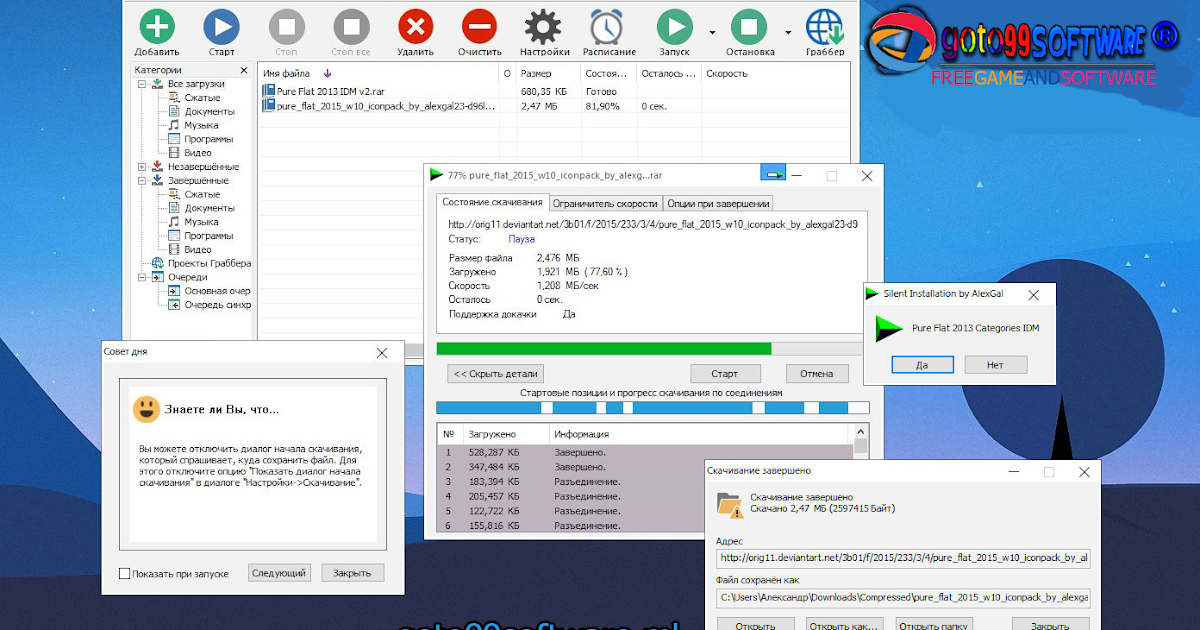
Task: Open the dropdown arrow next to Запуск
Action: pyautogui.click(x=712, y=32)
